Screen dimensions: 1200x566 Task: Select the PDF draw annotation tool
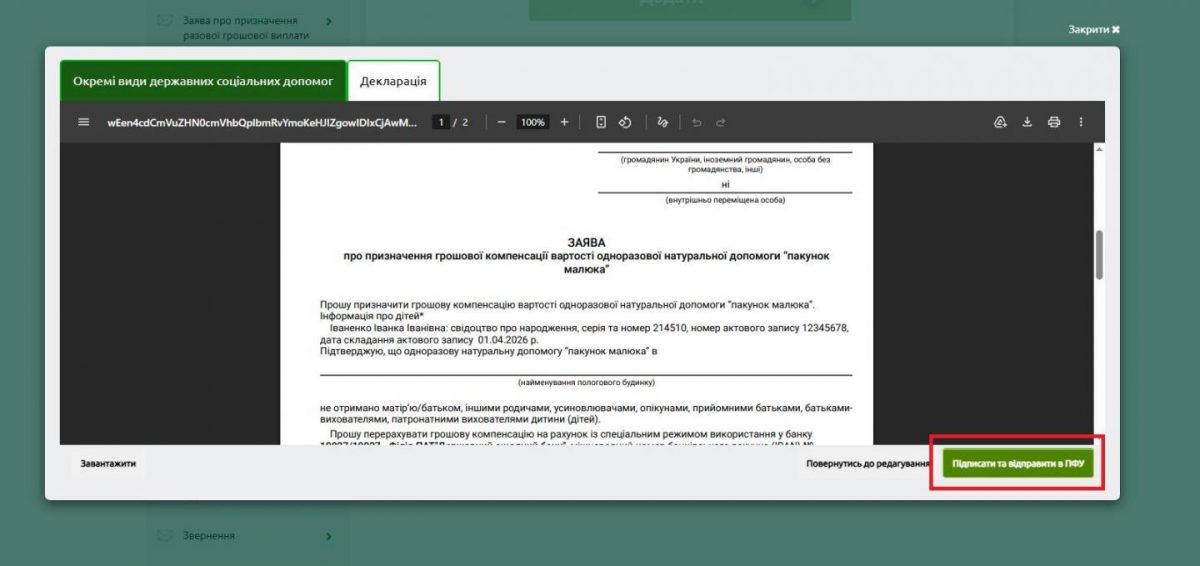[x=662, y=122]
